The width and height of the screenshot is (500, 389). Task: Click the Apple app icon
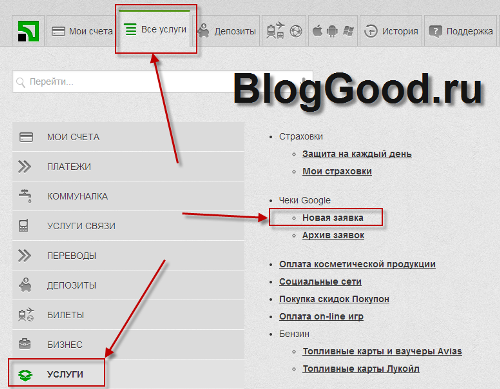(x=317, y=31)
